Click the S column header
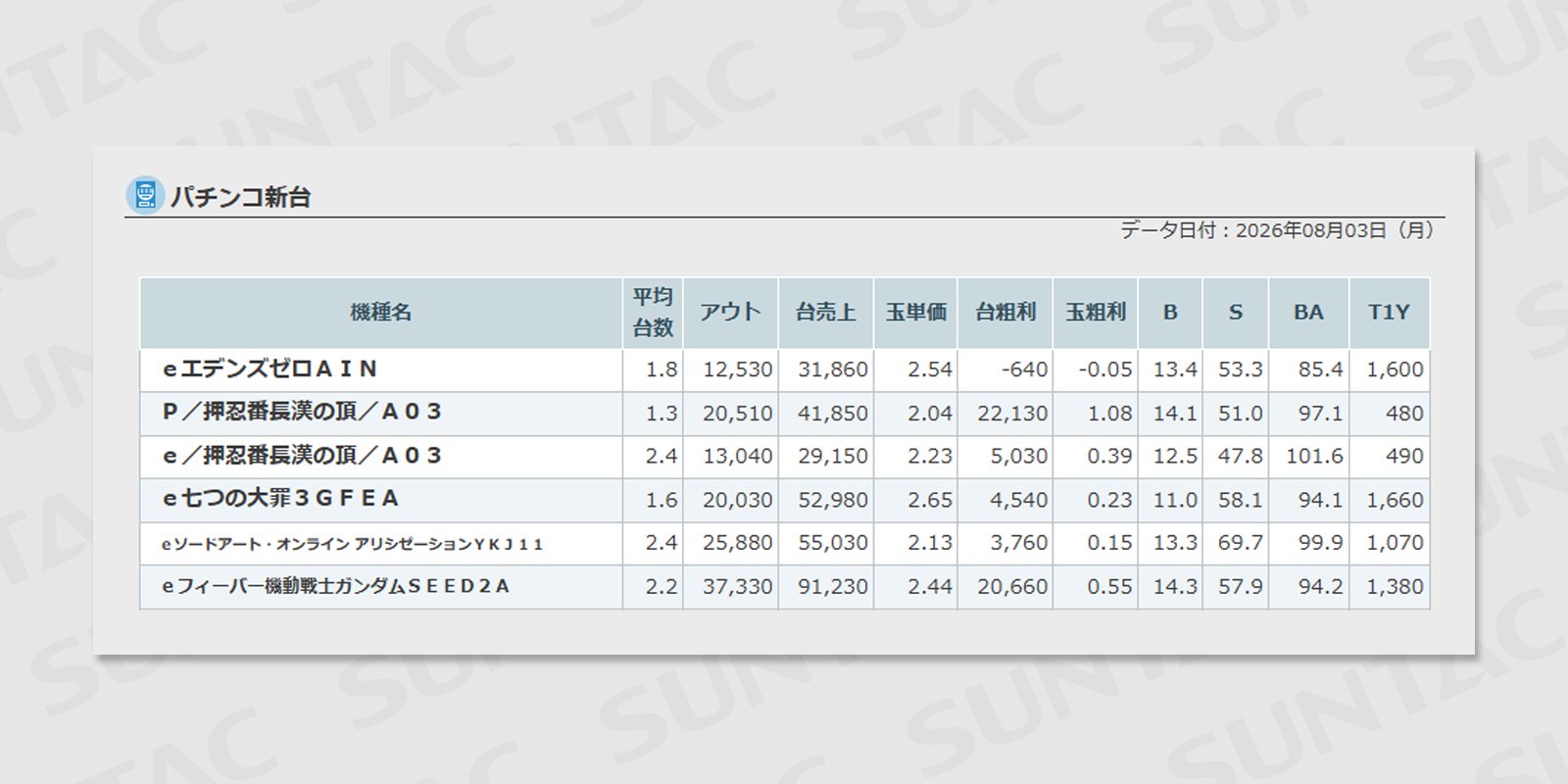The height and width of the screenshot is (784, 1568). point(1236,313)
